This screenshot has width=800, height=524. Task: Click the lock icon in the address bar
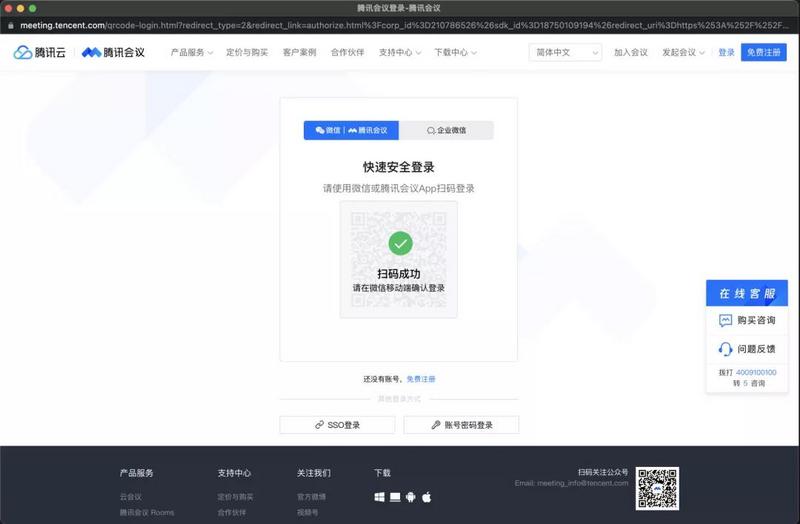point(11,25)
